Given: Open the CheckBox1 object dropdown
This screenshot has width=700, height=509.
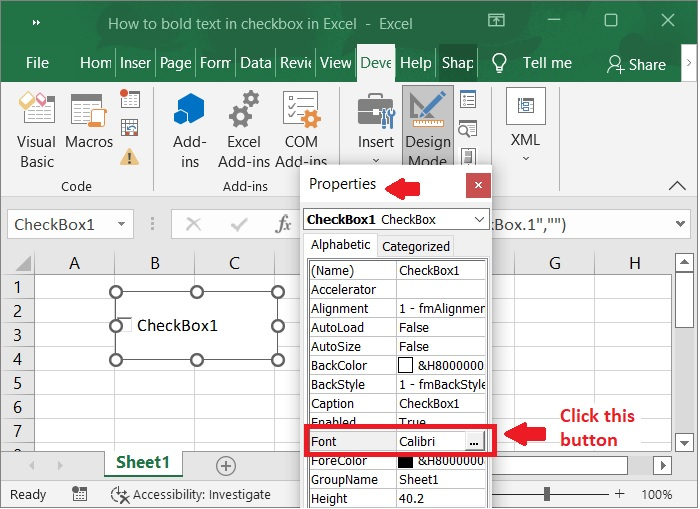Looking at the screenshot, I should (479, 219).
